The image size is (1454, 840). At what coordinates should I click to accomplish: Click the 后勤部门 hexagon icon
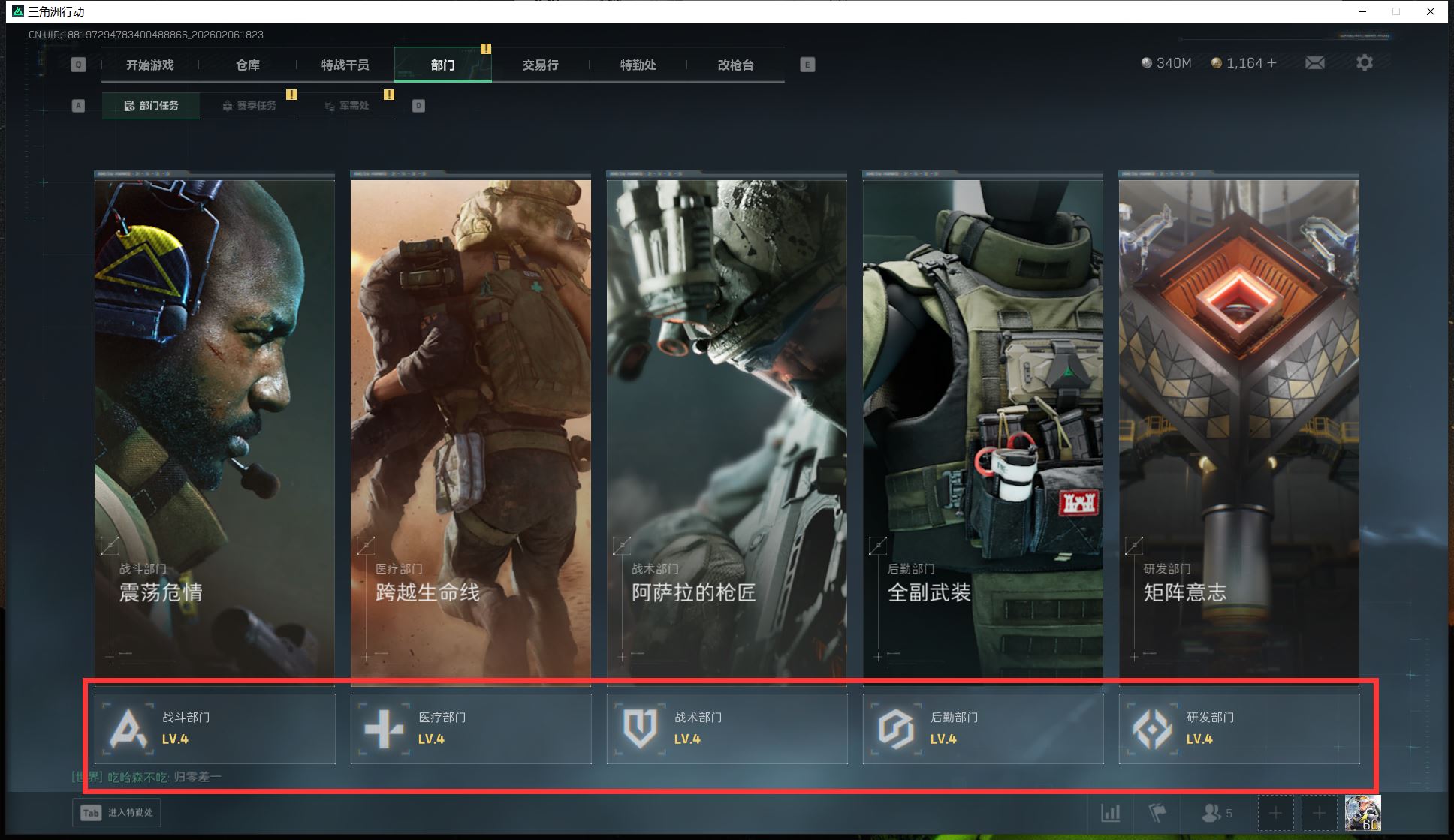click(x=896, y=728)
